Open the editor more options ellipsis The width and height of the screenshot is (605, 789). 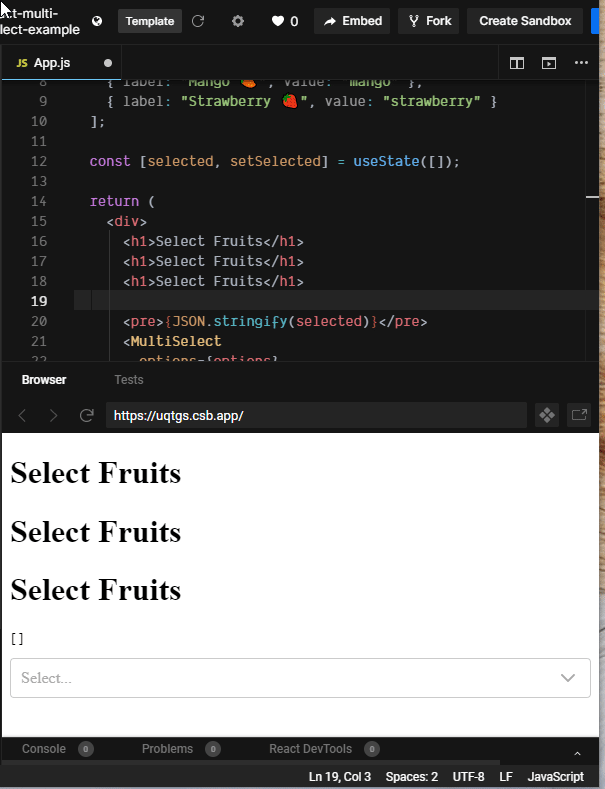tap(581, 63)
